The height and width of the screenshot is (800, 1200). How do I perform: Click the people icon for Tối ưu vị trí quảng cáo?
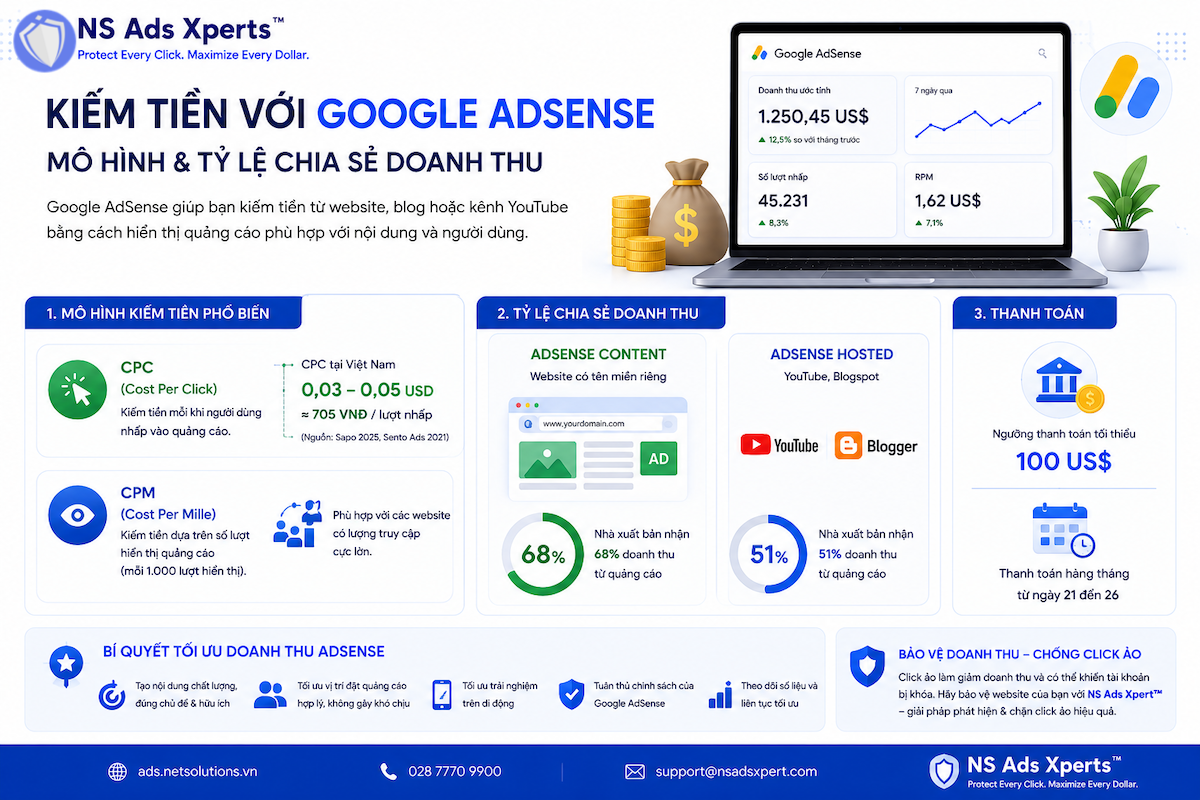270,694
